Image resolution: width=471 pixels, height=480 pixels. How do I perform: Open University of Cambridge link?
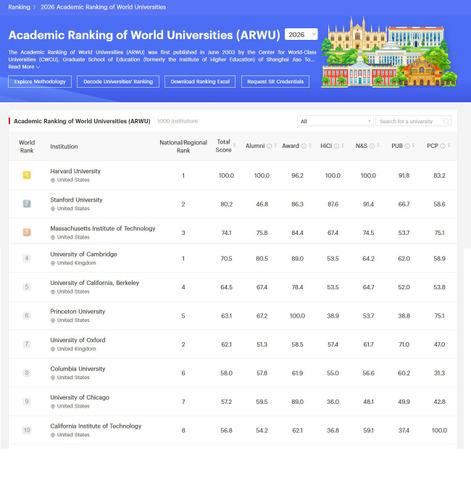[x=84, y=254]
